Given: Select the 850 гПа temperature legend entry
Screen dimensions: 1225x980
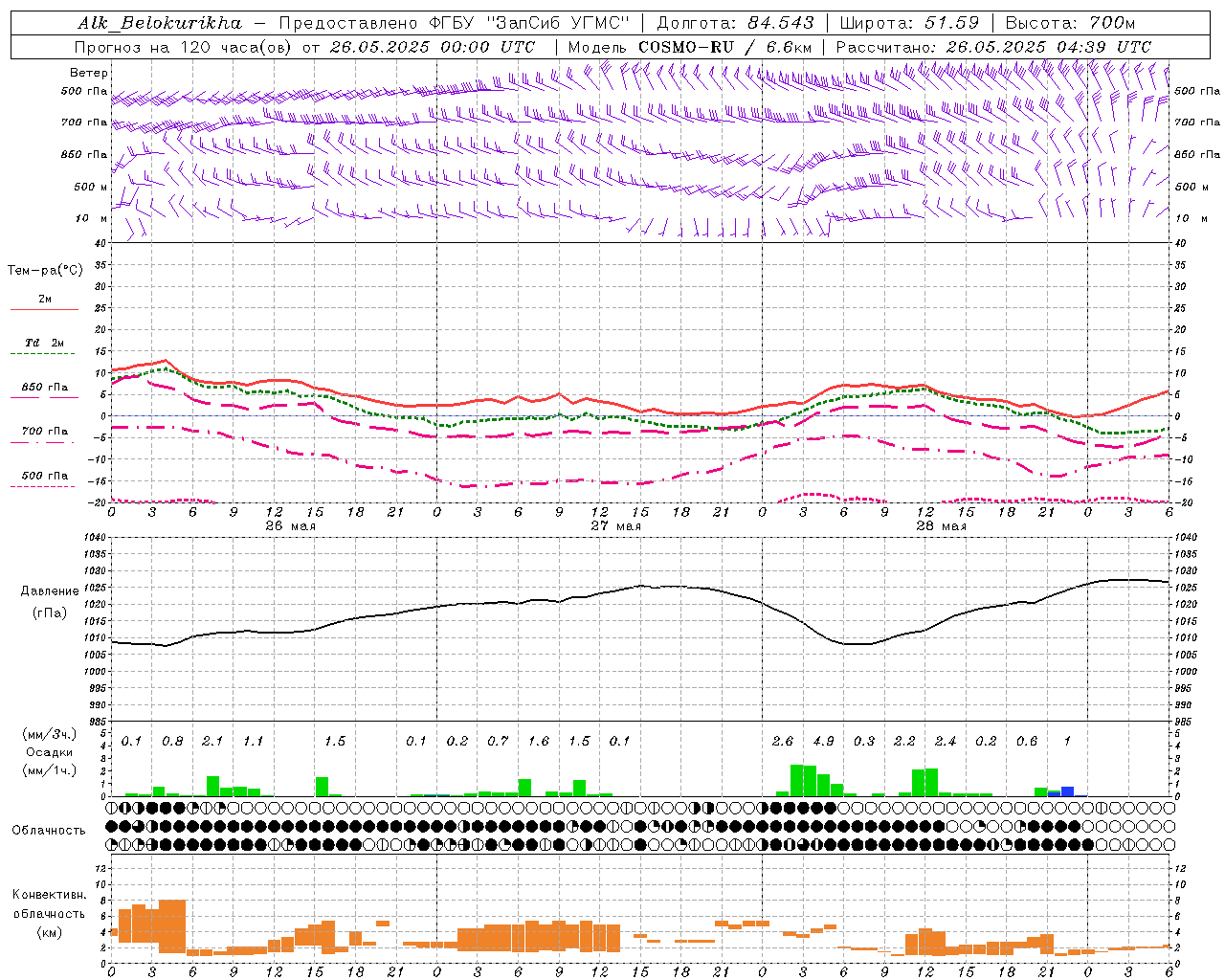Looking at the screenshot, I should point(45,388).
